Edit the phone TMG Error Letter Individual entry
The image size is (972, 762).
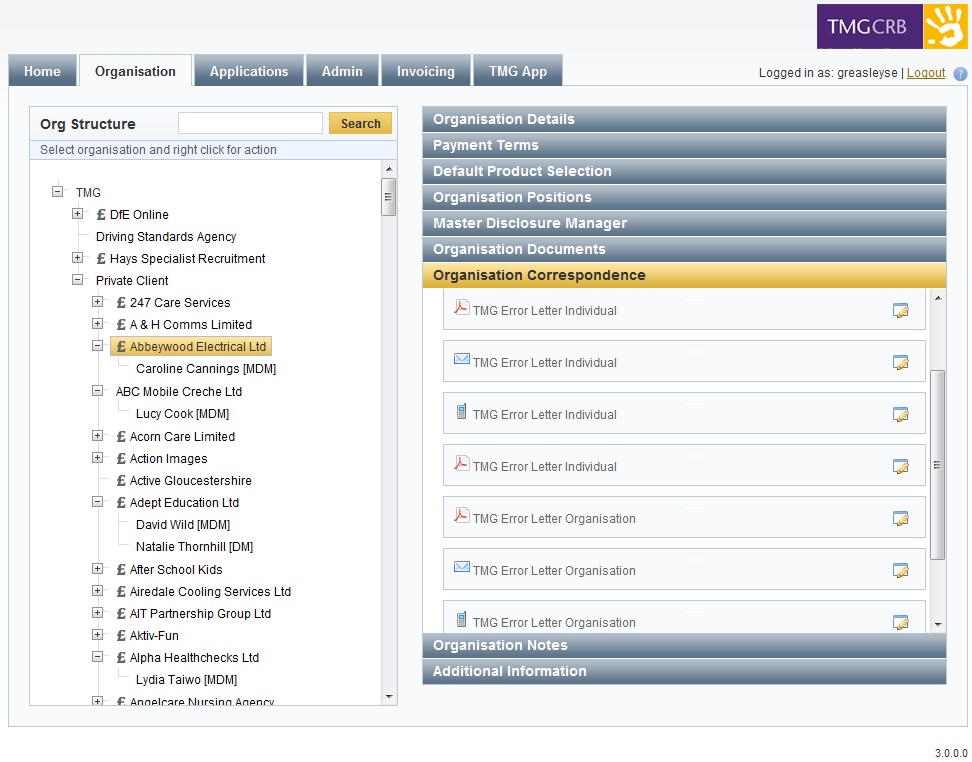tap(900, 415)
